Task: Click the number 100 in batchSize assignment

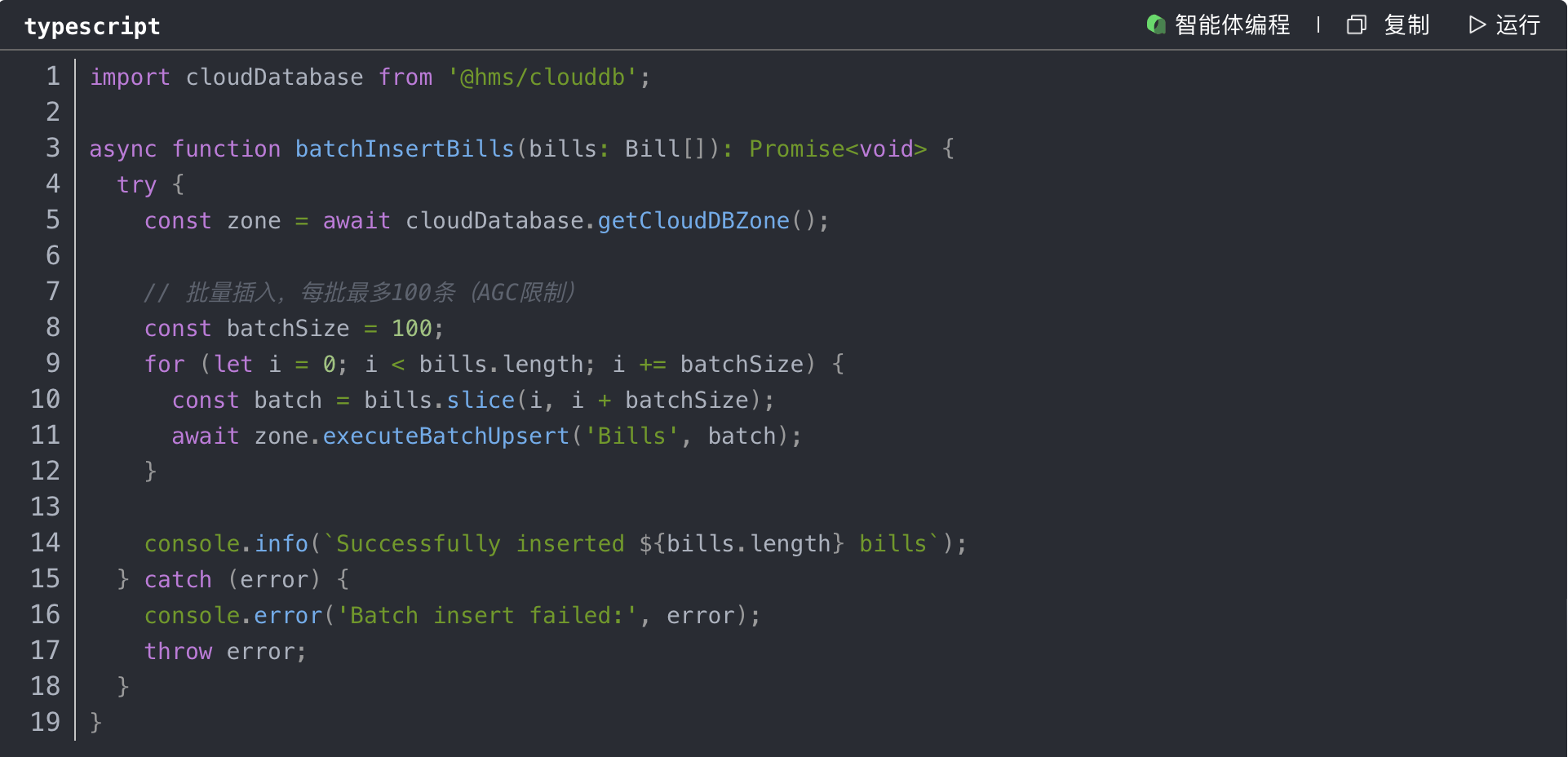Action: click(x=411, y=329)
